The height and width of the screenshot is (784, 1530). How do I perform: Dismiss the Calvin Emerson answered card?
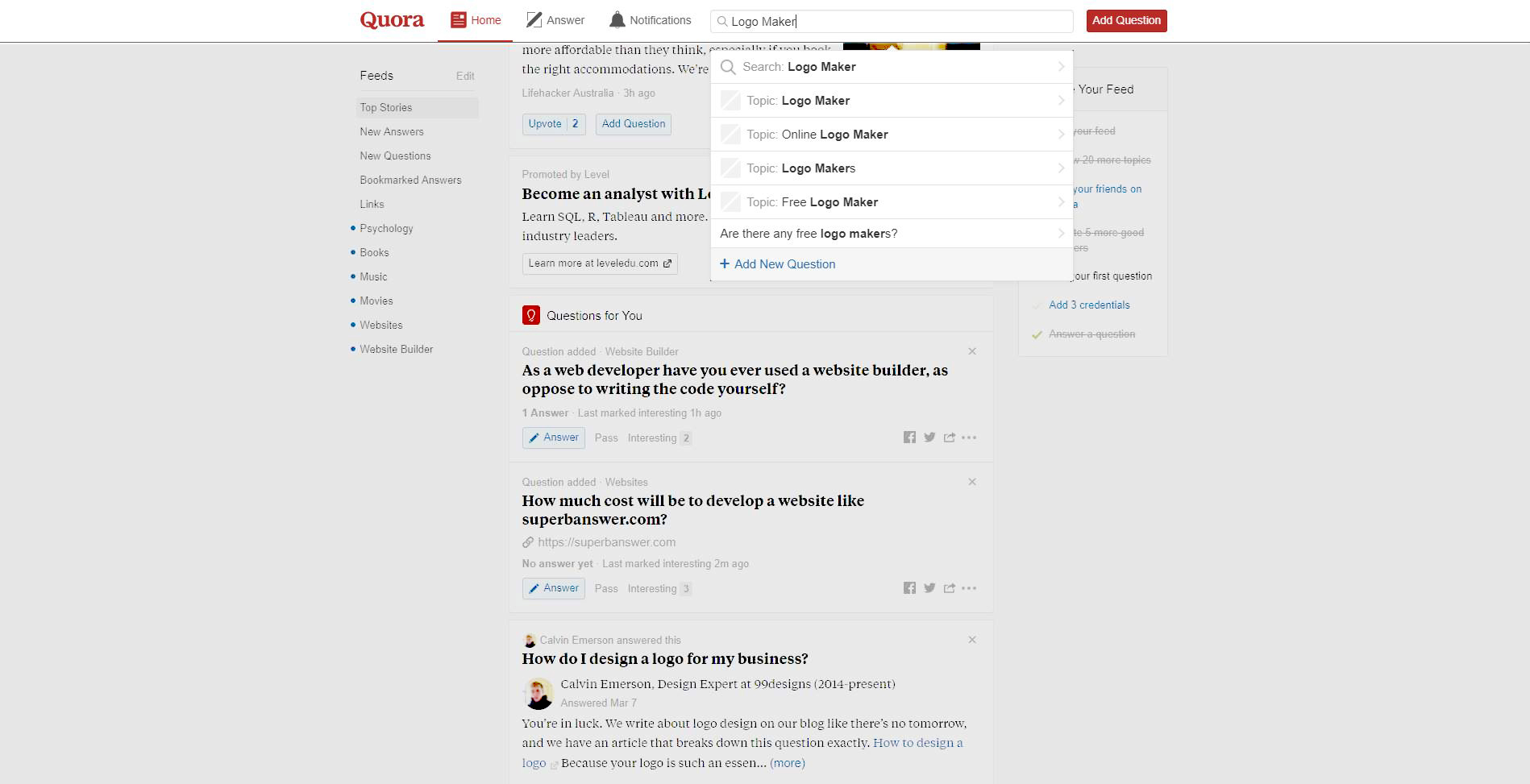click(972, 640)
